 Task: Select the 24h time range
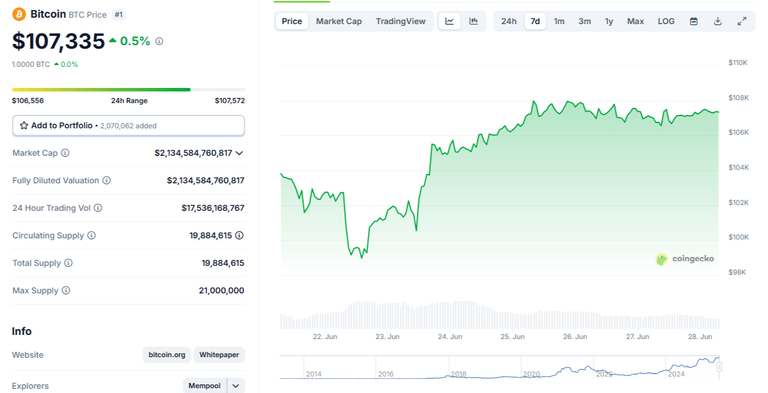pyautogui.click(x=508, y=21)
